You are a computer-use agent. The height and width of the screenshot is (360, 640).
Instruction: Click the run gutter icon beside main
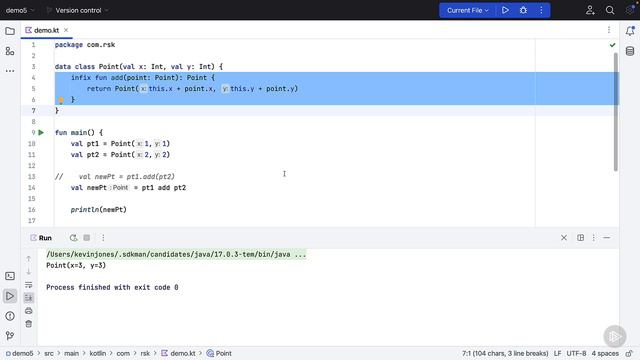(41, 132)
